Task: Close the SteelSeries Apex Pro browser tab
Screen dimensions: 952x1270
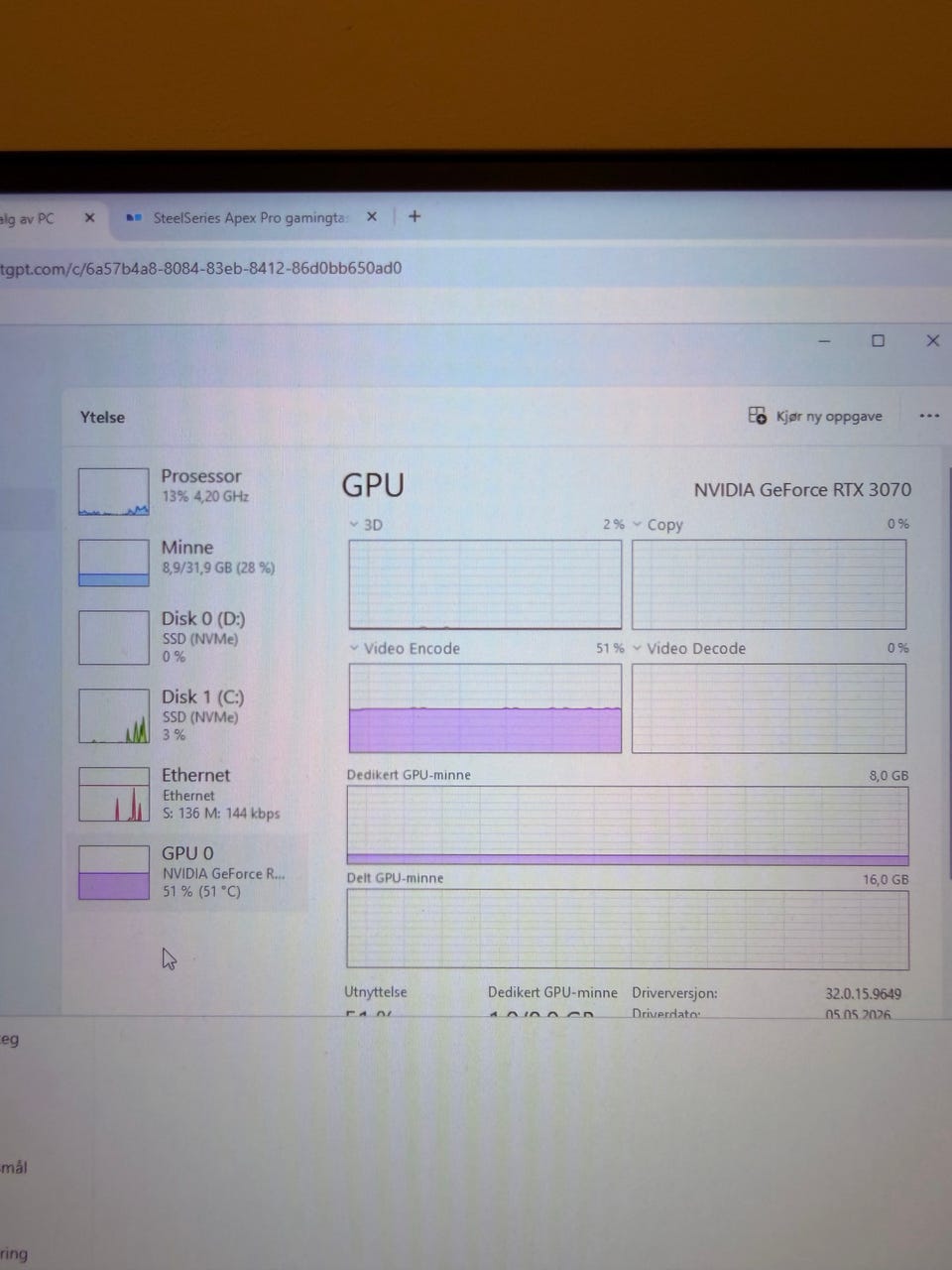Action: [x=372, y=216]
